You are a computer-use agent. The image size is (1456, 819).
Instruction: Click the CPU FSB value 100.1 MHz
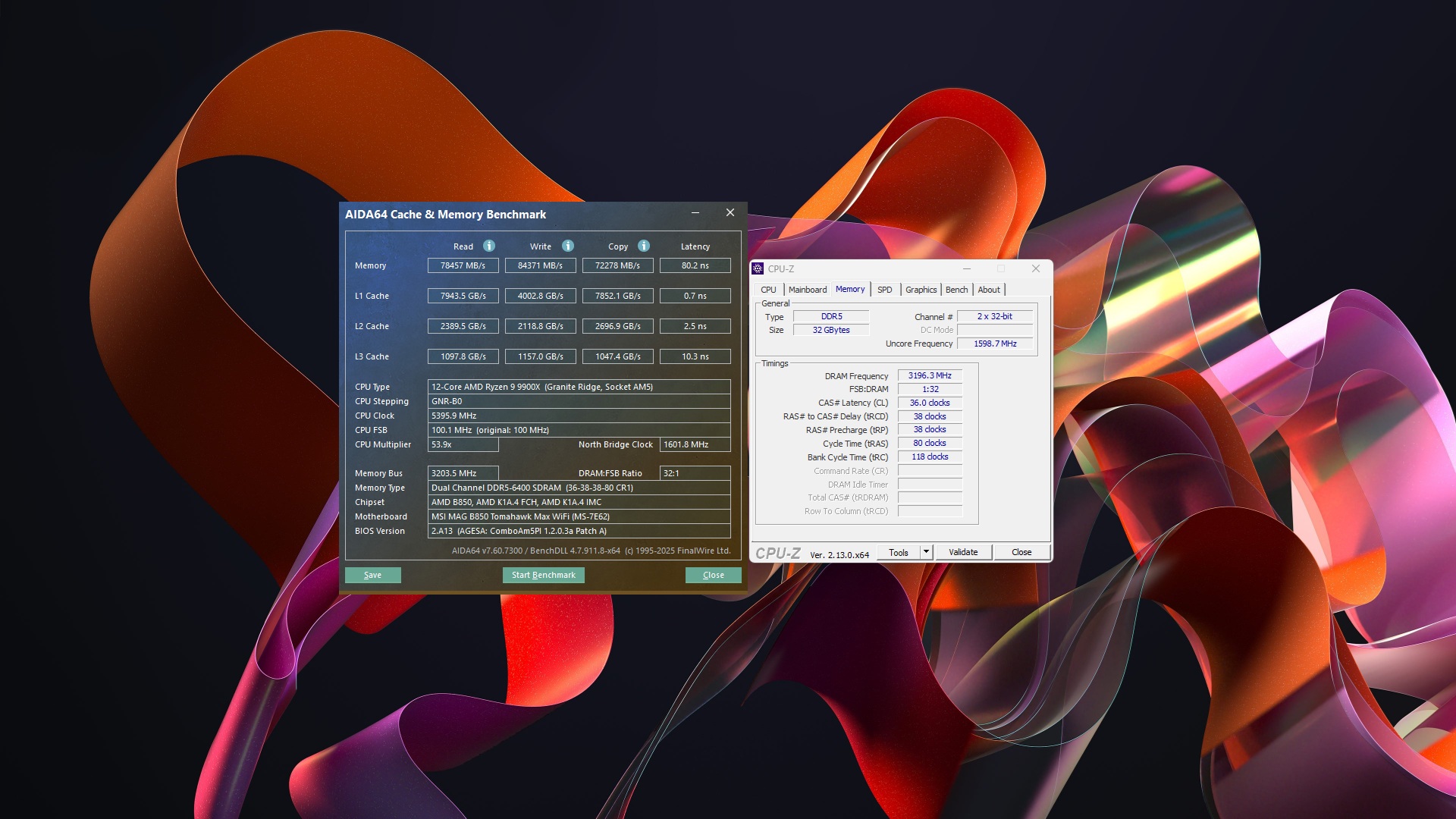579,430
